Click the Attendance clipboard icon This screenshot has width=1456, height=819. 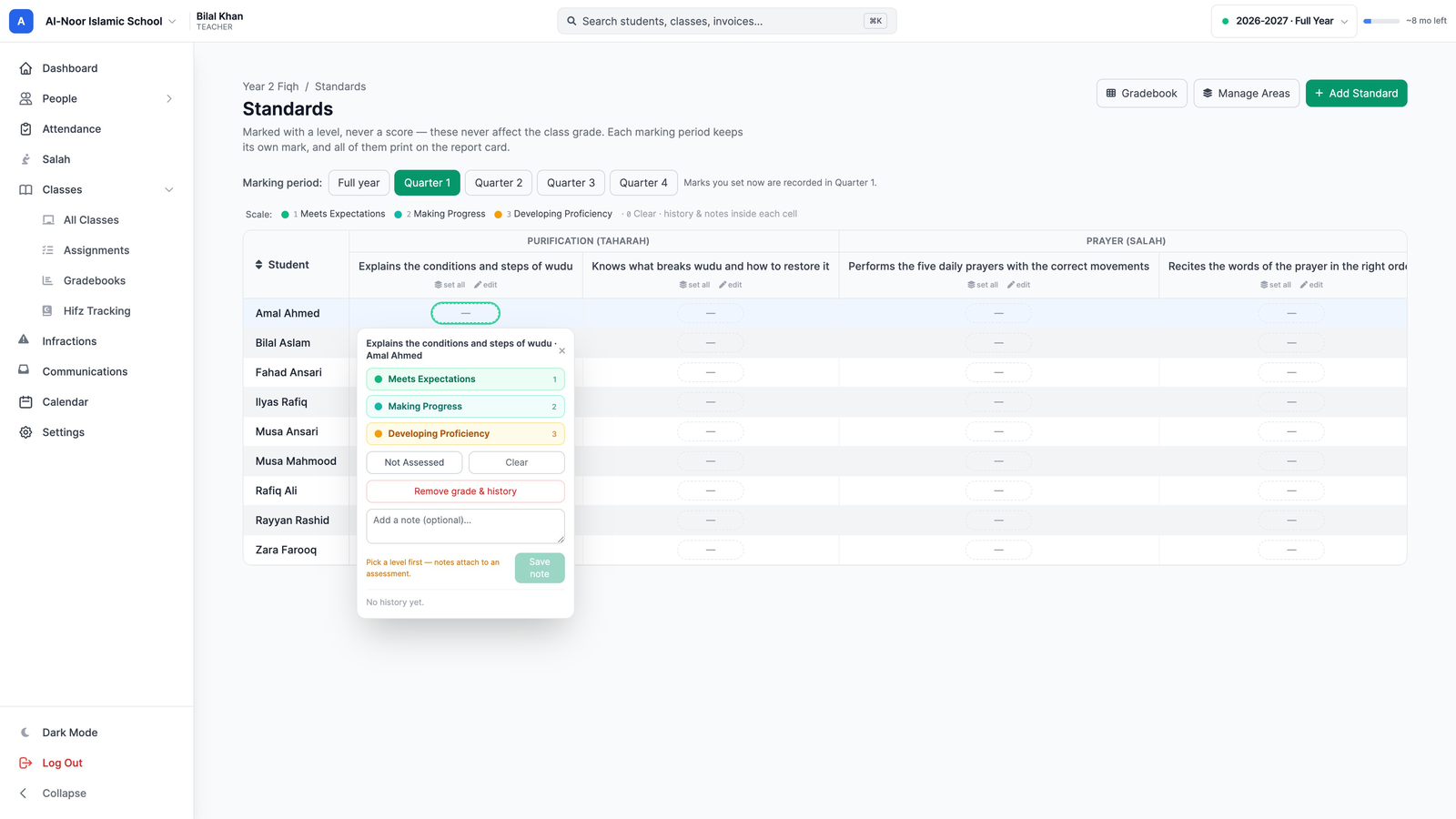pyautogui.click(x=25, y=129)
